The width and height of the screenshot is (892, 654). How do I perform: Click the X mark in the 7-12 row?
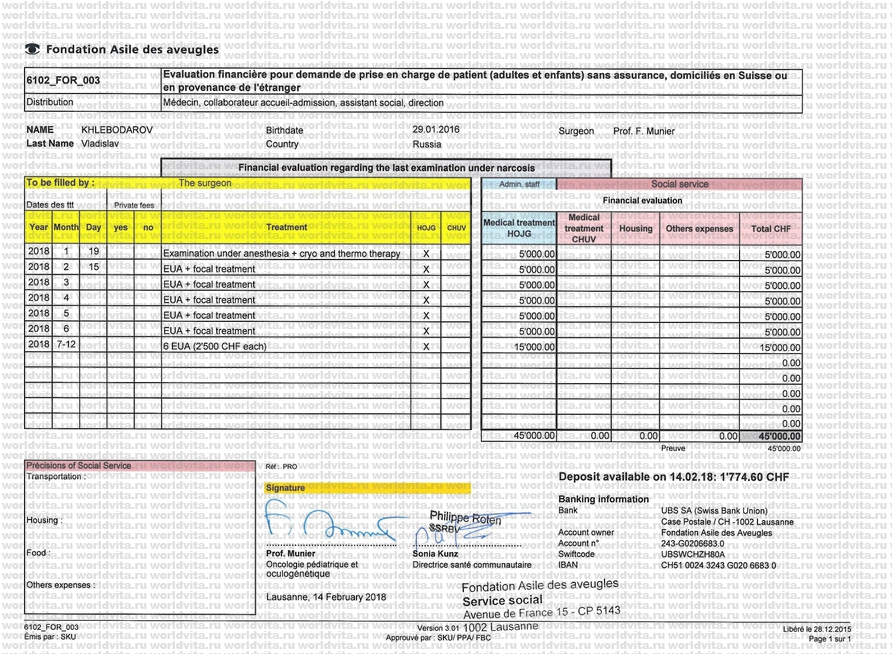click(x=426, y=346)
